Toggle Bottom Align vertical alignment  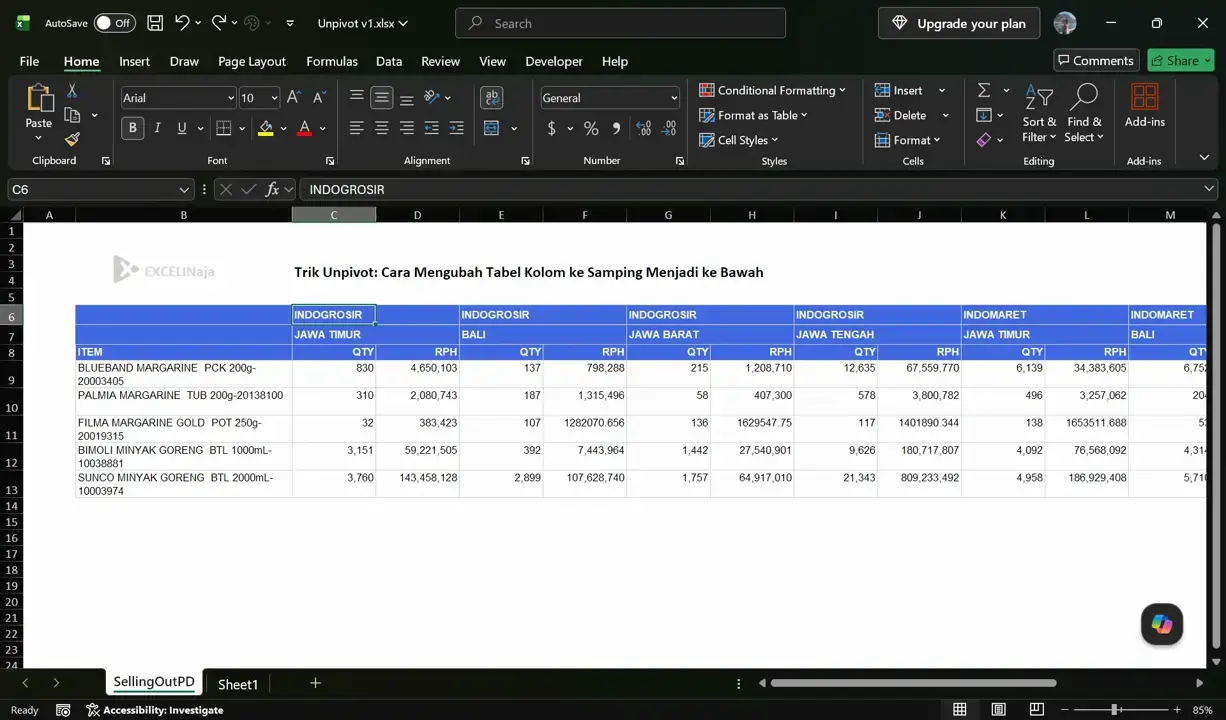pyautogui.click(x=406, y=97)
